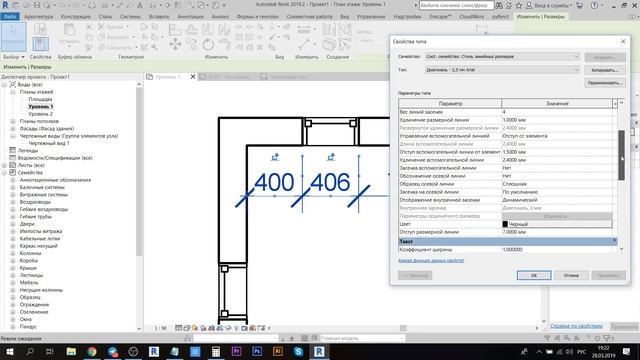The image size is (640, 360).
Task: Switch to the 'Архитектура' ribbon tab
Action: [x=39, y=17]
